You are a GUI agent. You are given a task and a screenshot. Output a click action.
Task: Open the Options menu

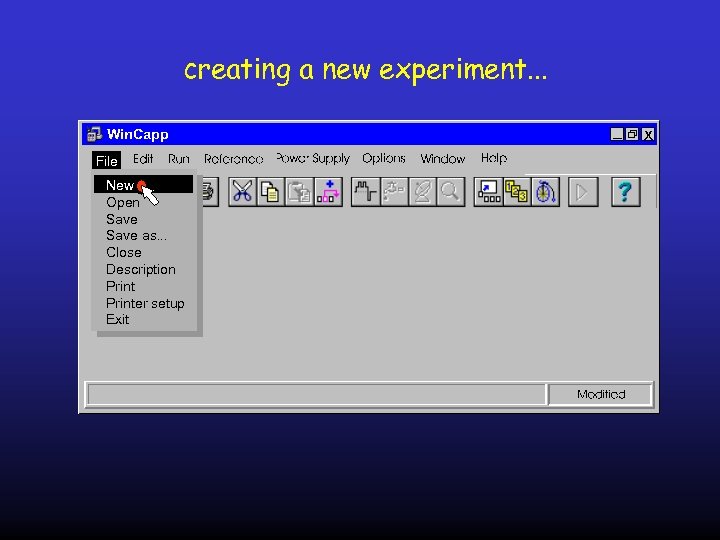coord(384,158)
